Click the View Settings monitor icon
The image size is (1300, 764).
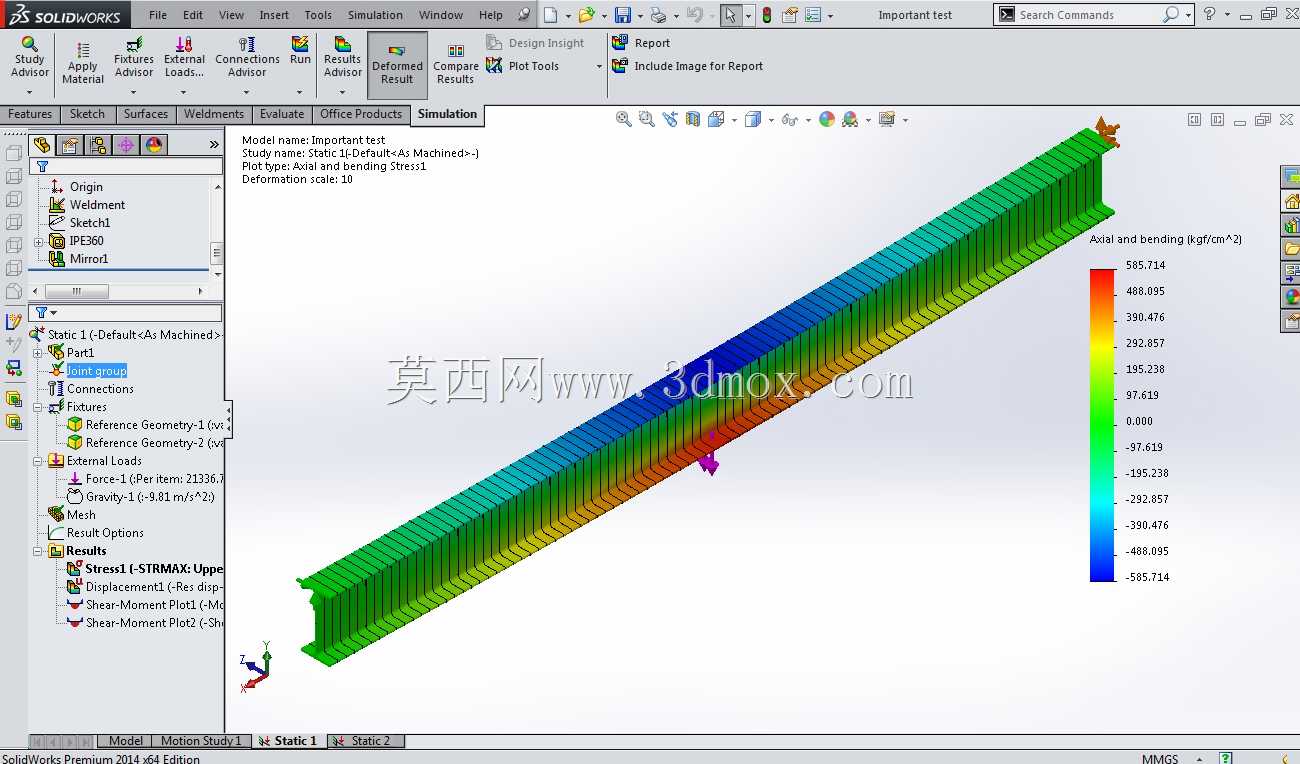point(886,119)
